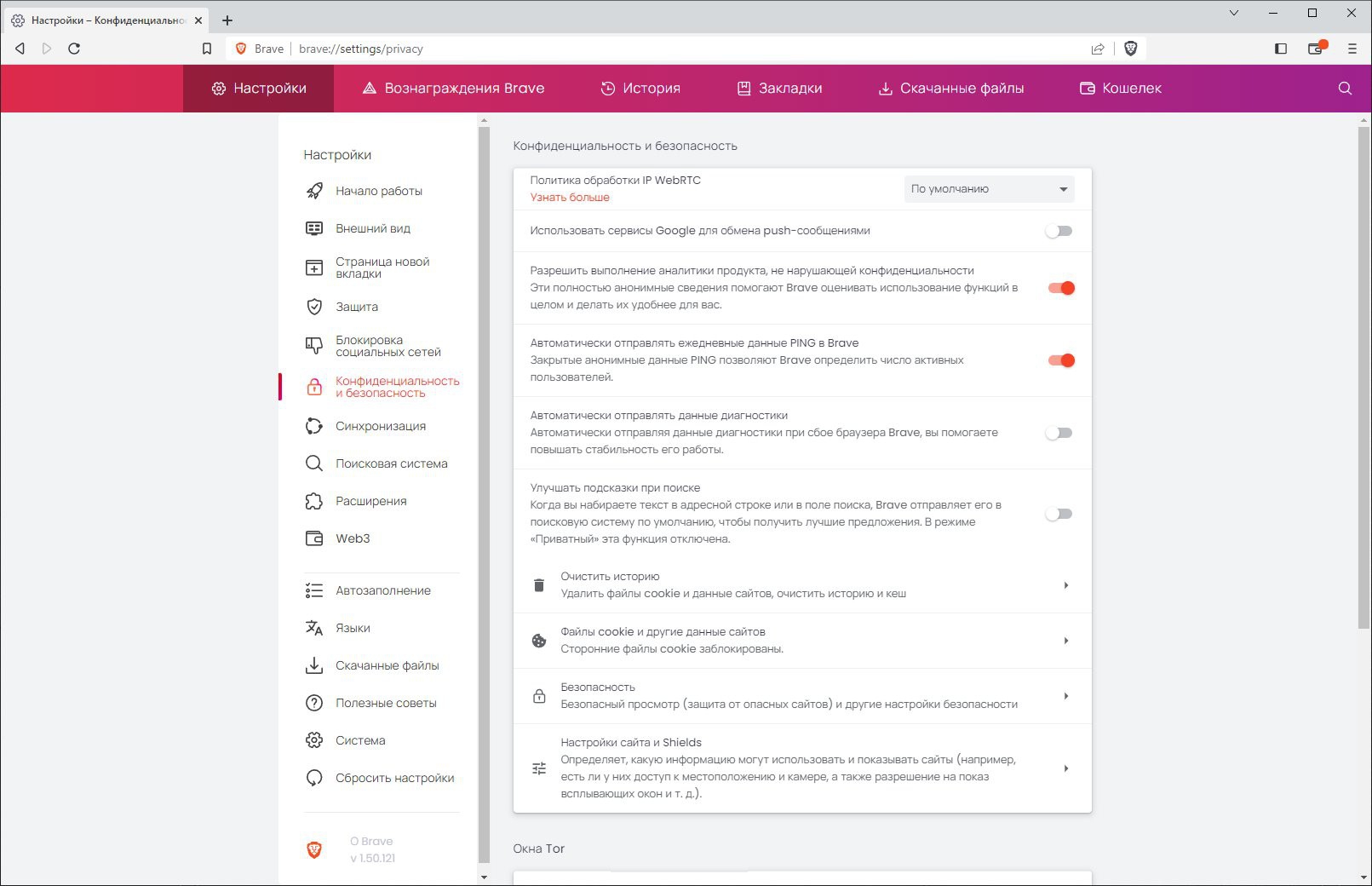The image size is (1372, 886).
Task: Click the Система gear icon
Action: pos(314,740)
